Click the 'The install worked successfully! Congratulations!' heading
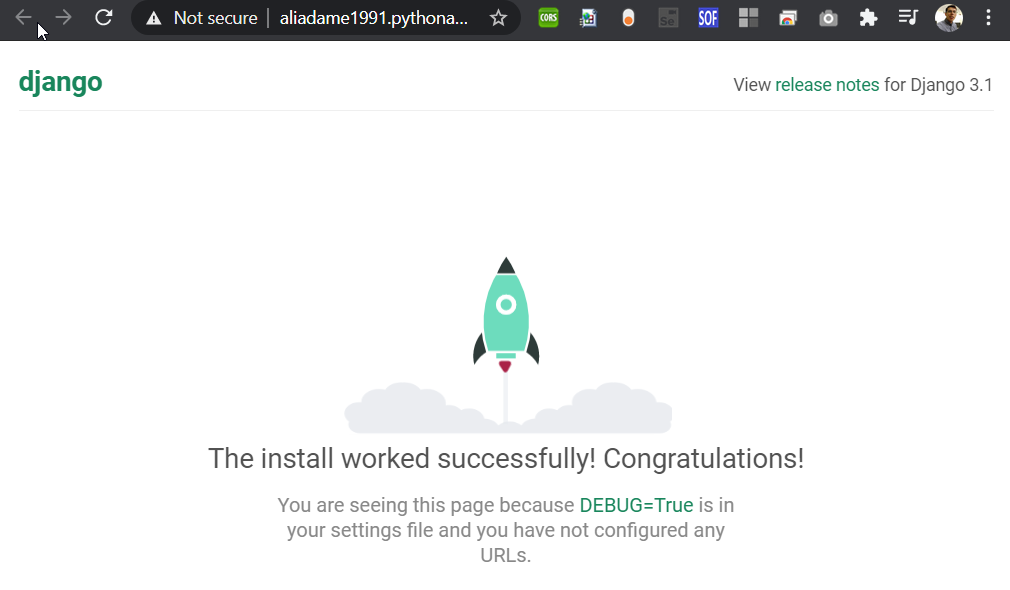This screenshot has height=590, width=1010. 506,459
